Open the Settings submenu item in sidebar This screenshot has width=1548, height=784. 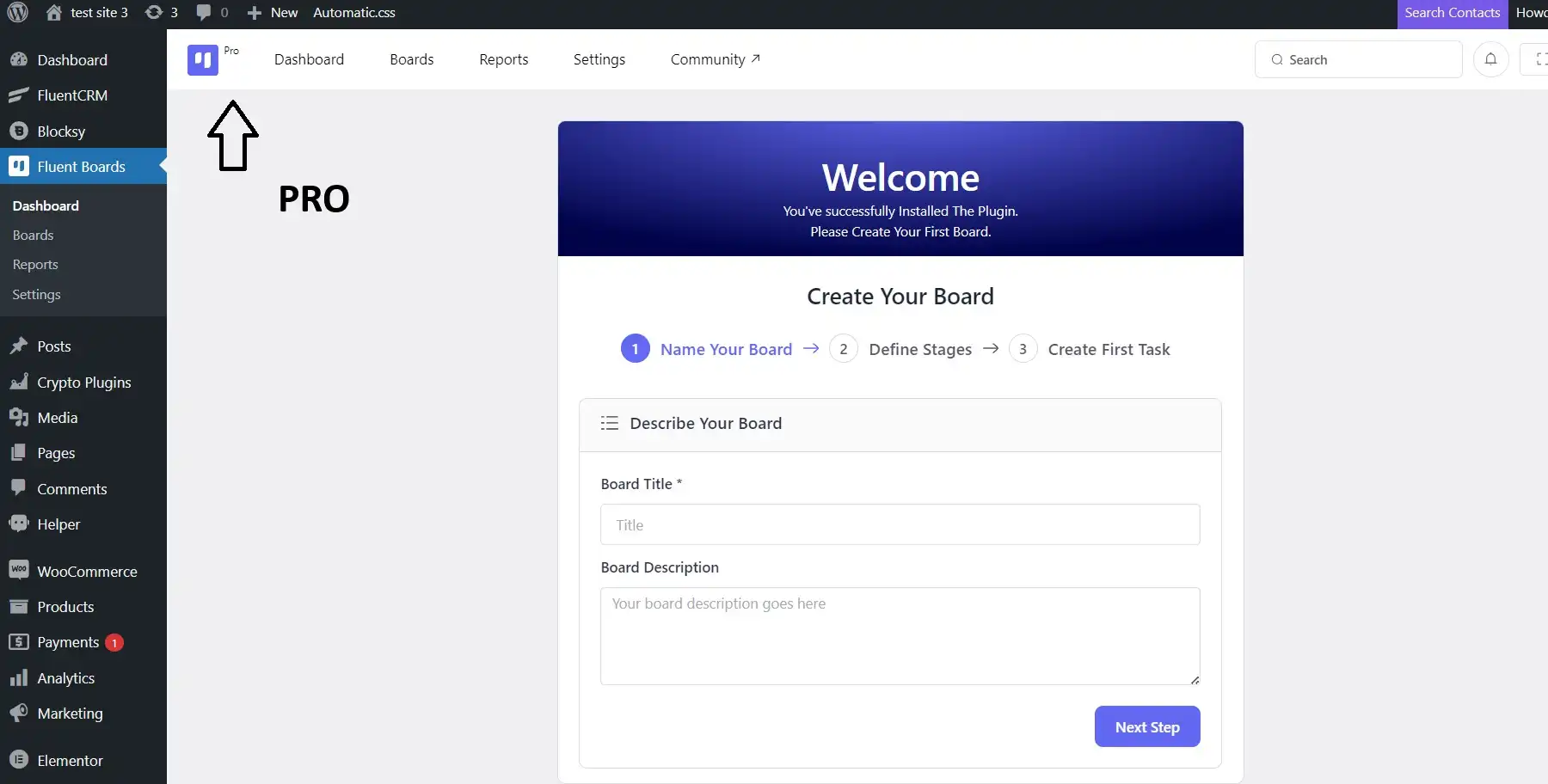pyautogui.click(x=36, y=294)
